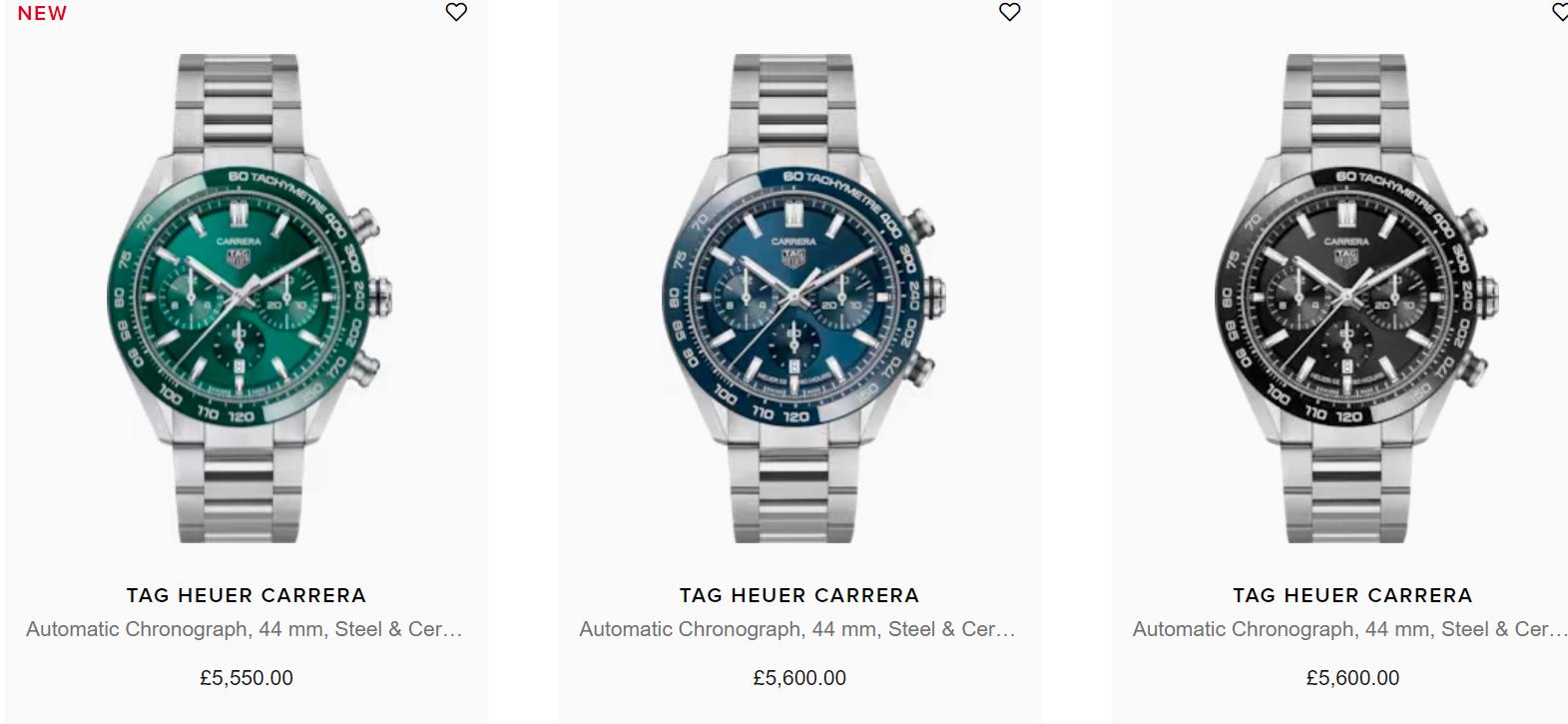The height and width of the screenshot is (724, 1568).
Task: Select the £5,600.00 price under blue watch
Action: pos(799,678)
